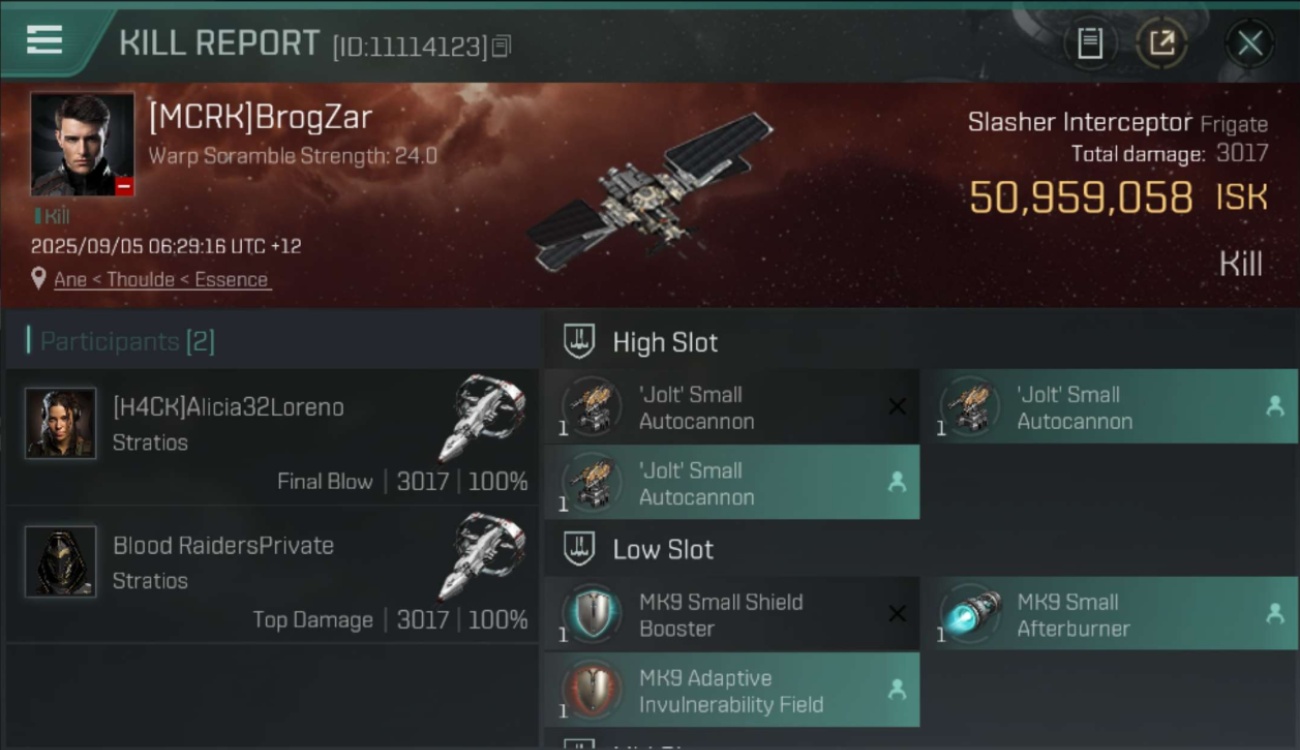1300x750 pixels.
Task: Open MK9 Adaptive Invulnerability Field item
Action: [731, 691]
